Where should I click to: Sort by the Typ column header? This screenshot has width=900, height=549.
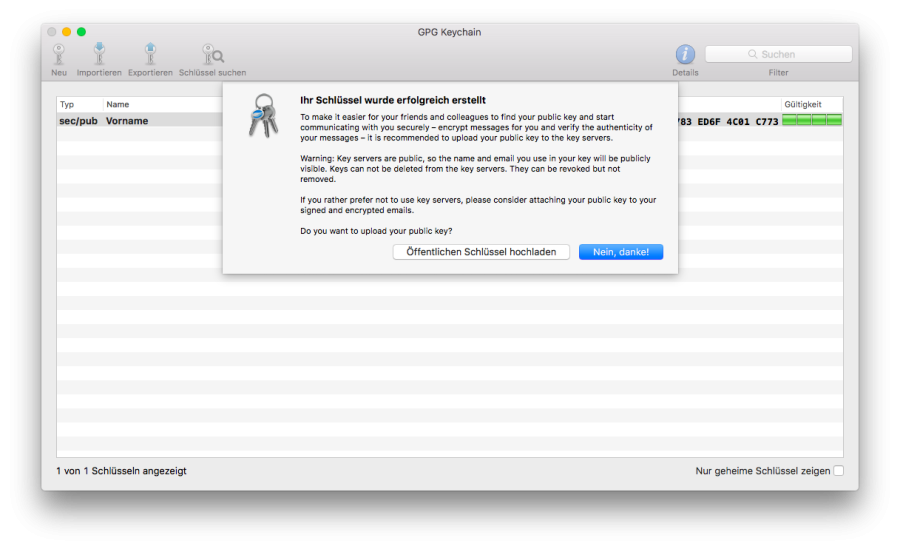(79, 104)
